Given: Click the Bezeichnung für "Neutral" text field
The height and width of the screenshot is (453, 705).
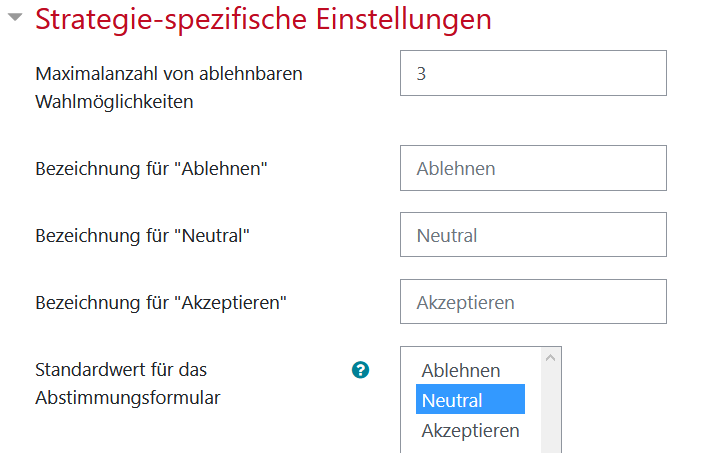Looking at the screenshot, I should click(x=533, y=235).
